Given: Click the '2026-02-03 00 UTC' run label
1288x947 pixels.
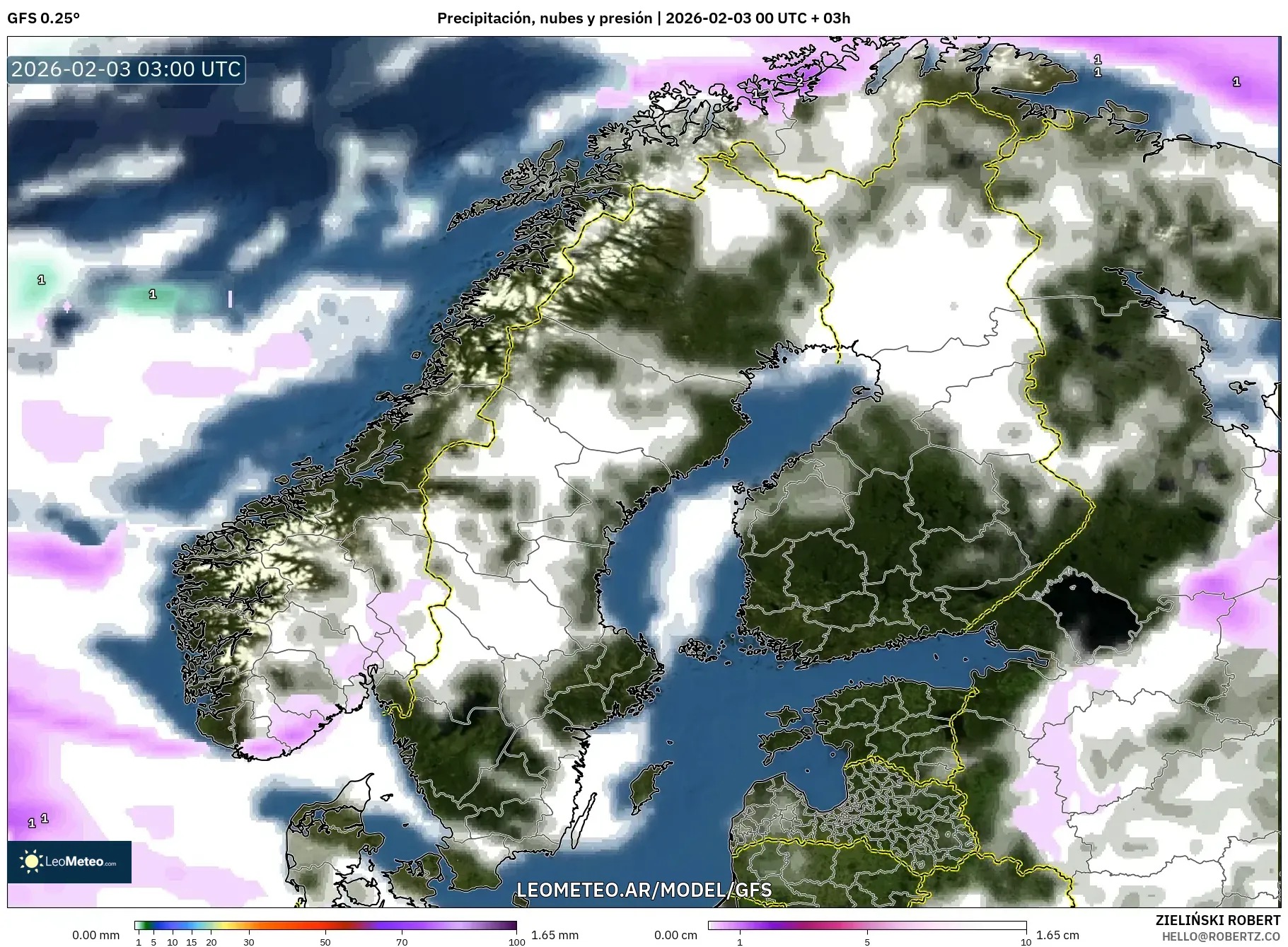Looking at the screenshot, I should pos(736,18).
